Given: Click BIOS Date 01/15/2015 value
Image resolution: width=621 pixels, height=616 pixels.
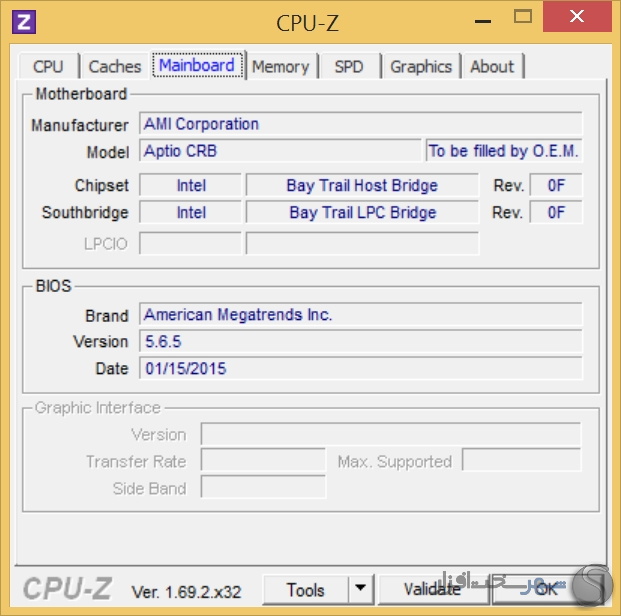Looking at the screenshot, I should point(361,368).
